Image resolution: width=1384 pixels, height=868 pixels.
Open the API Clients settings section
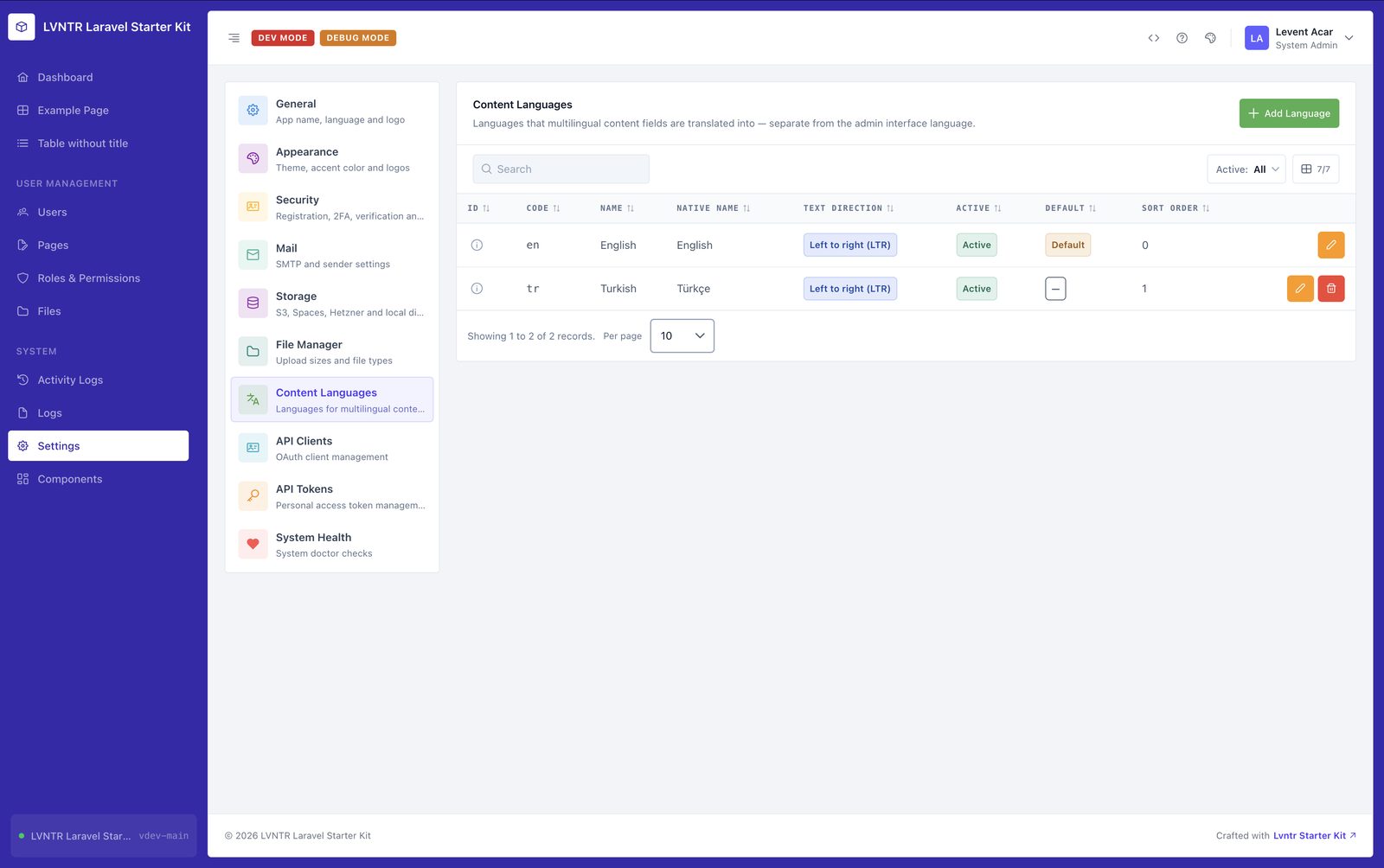[332, 448]
